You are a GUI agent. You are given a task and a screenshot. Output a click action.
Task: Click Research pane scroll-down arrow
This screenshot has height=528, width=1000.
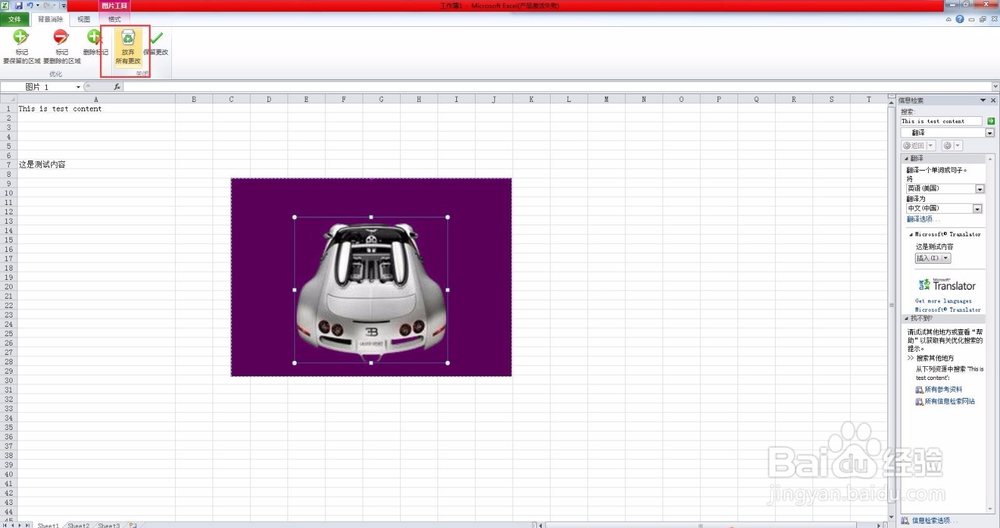pyautogui.click(x=990, y=509)
